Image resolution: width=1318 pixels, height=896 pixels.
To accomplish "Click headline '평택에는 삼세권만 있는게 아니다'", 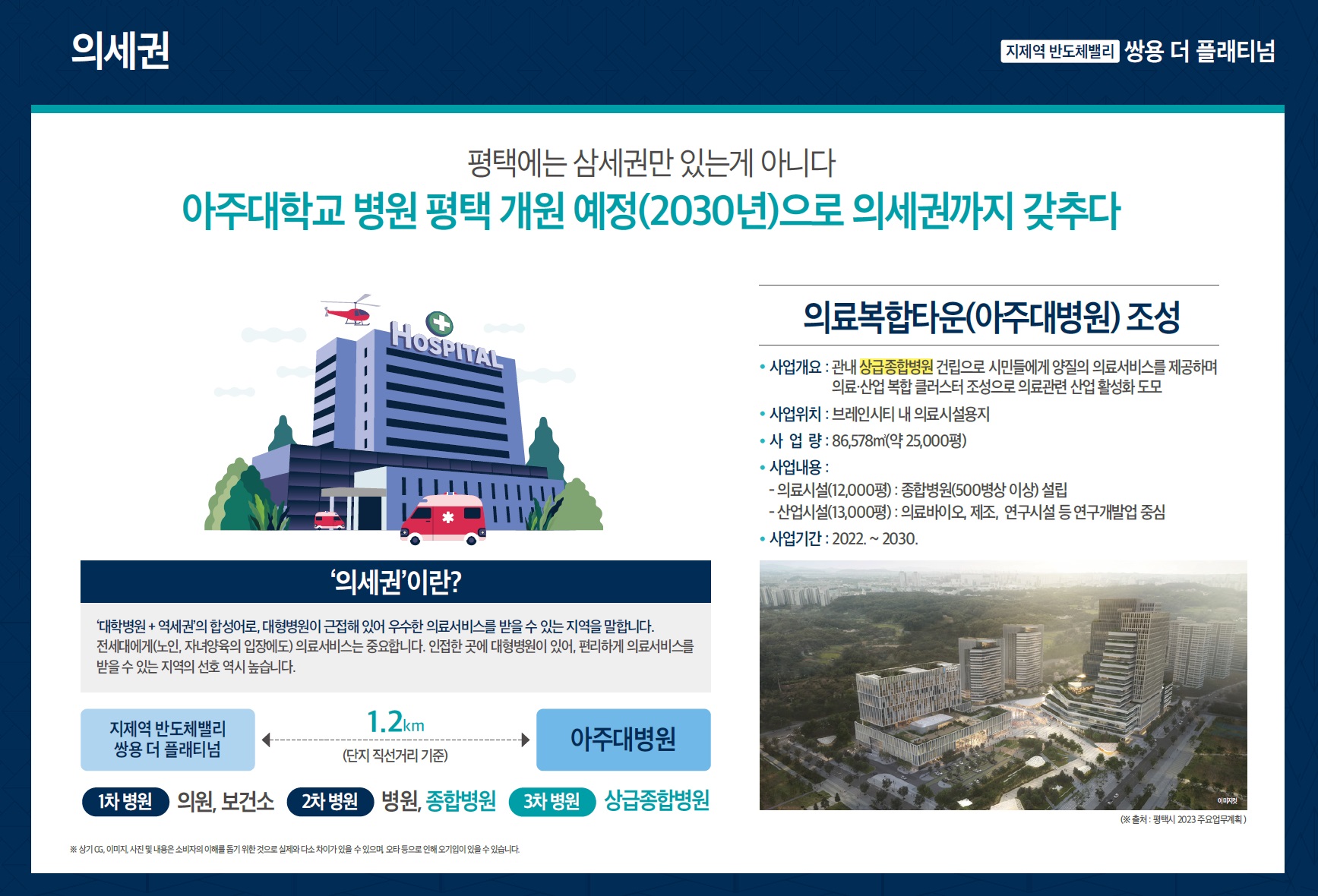I will point(651,163).
